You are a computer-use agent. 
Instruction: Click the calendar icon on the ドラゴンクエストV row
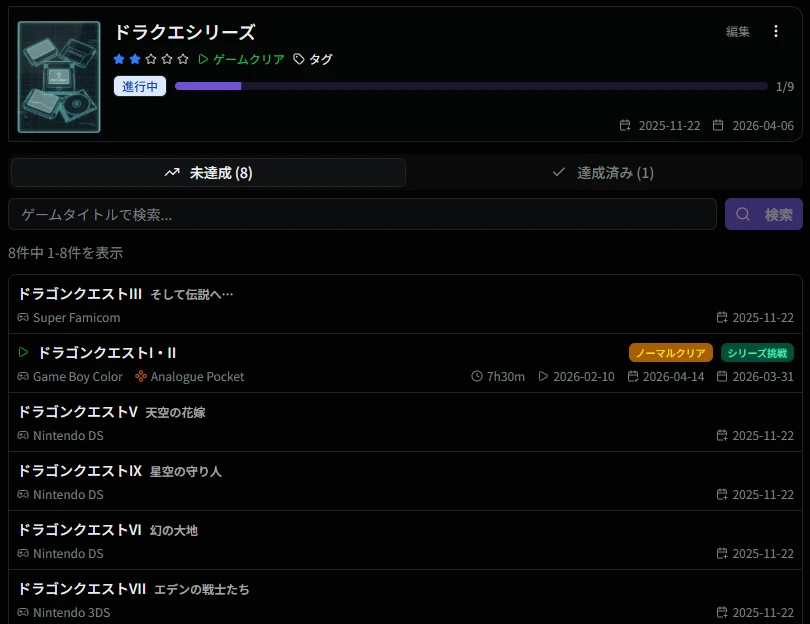point(721,436)
